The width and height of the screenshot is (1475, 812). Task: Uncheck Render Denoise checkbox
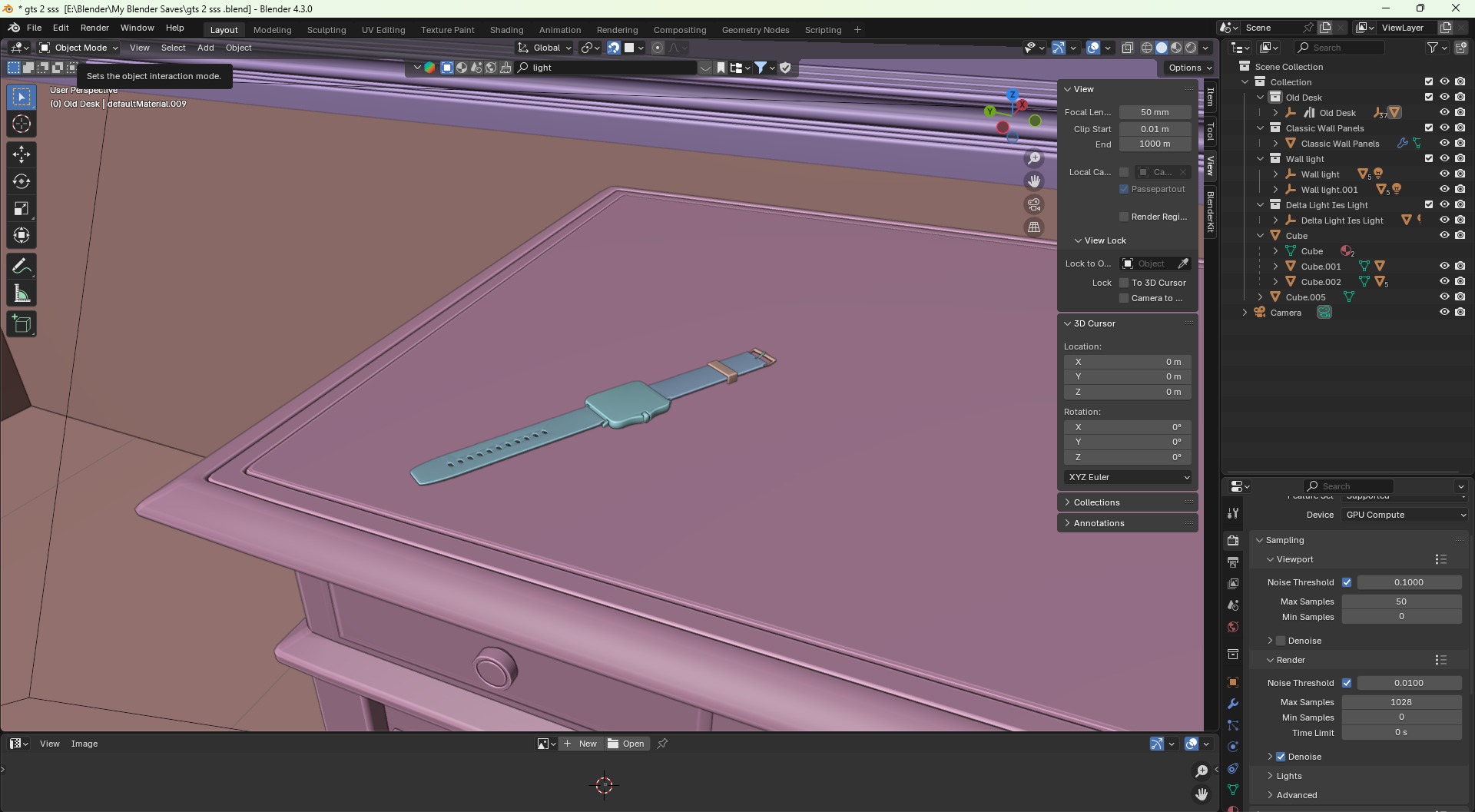1281,757
